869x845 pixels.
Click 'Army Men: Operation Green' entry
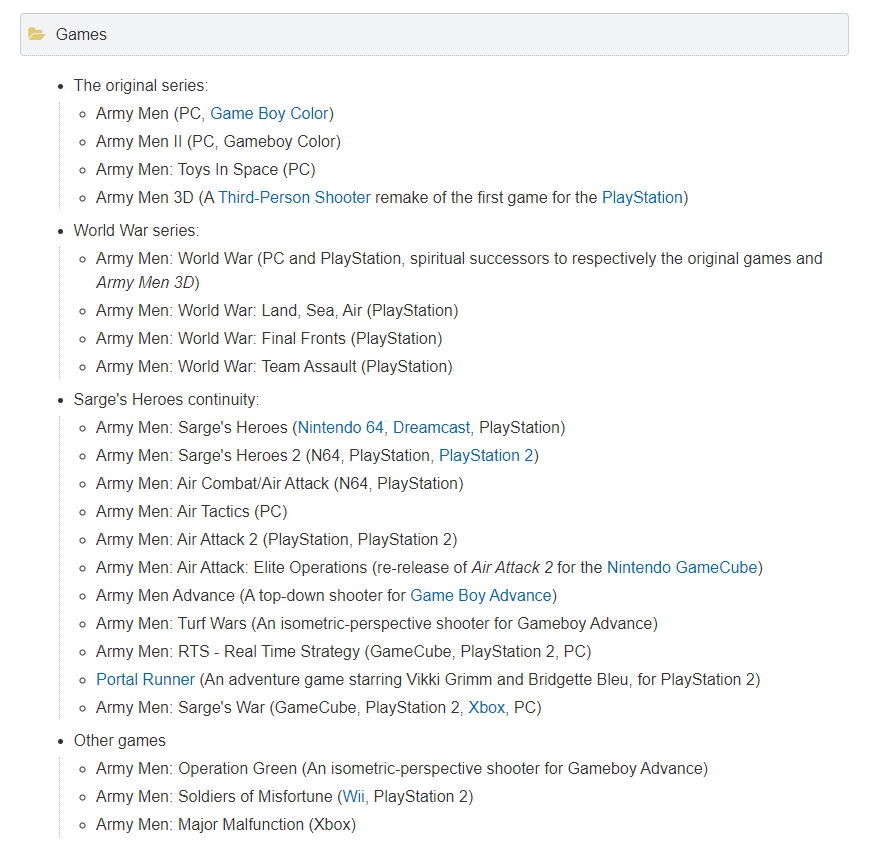tap(402, 769)
